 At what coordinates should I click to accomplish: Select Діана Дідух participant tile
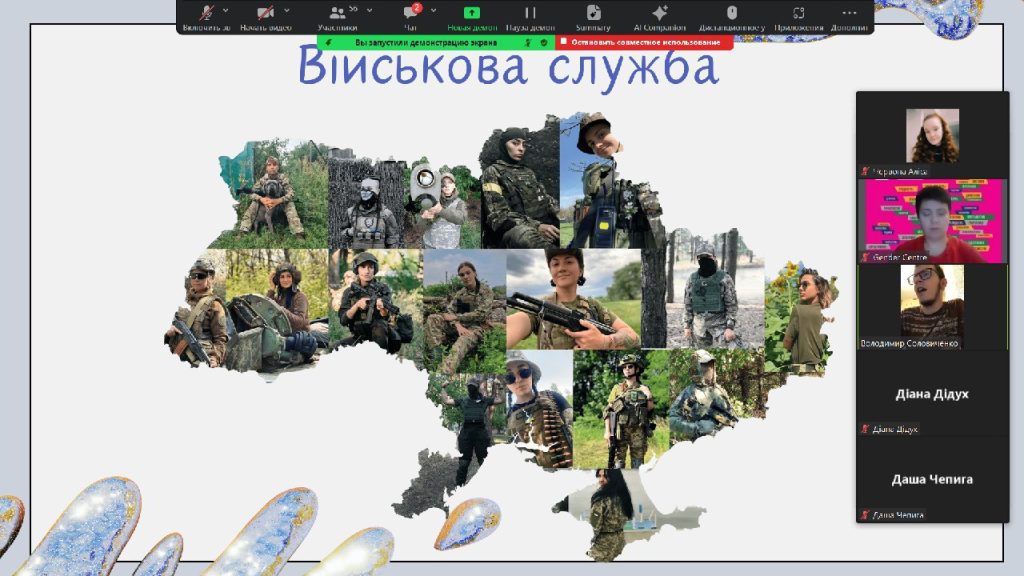tap(933, 394)
